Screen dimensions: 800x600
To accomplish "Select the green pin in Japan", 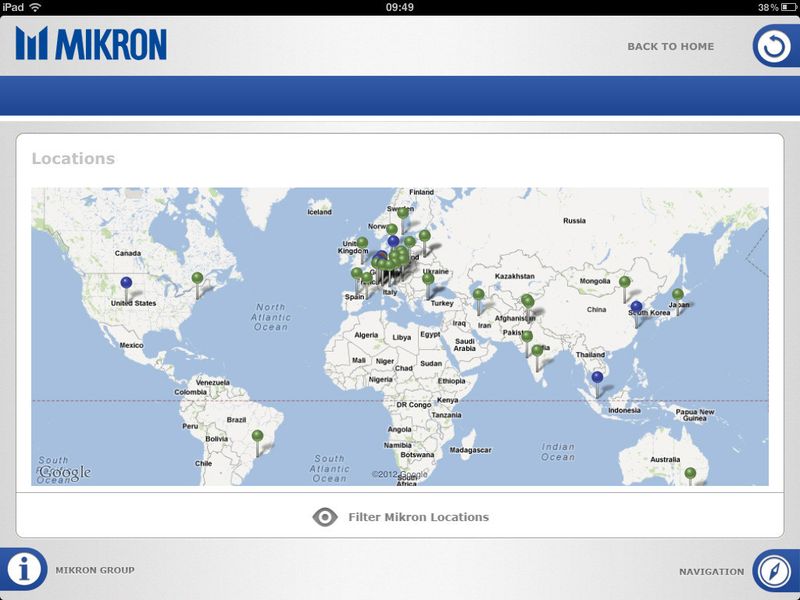I will click(678, 294).
